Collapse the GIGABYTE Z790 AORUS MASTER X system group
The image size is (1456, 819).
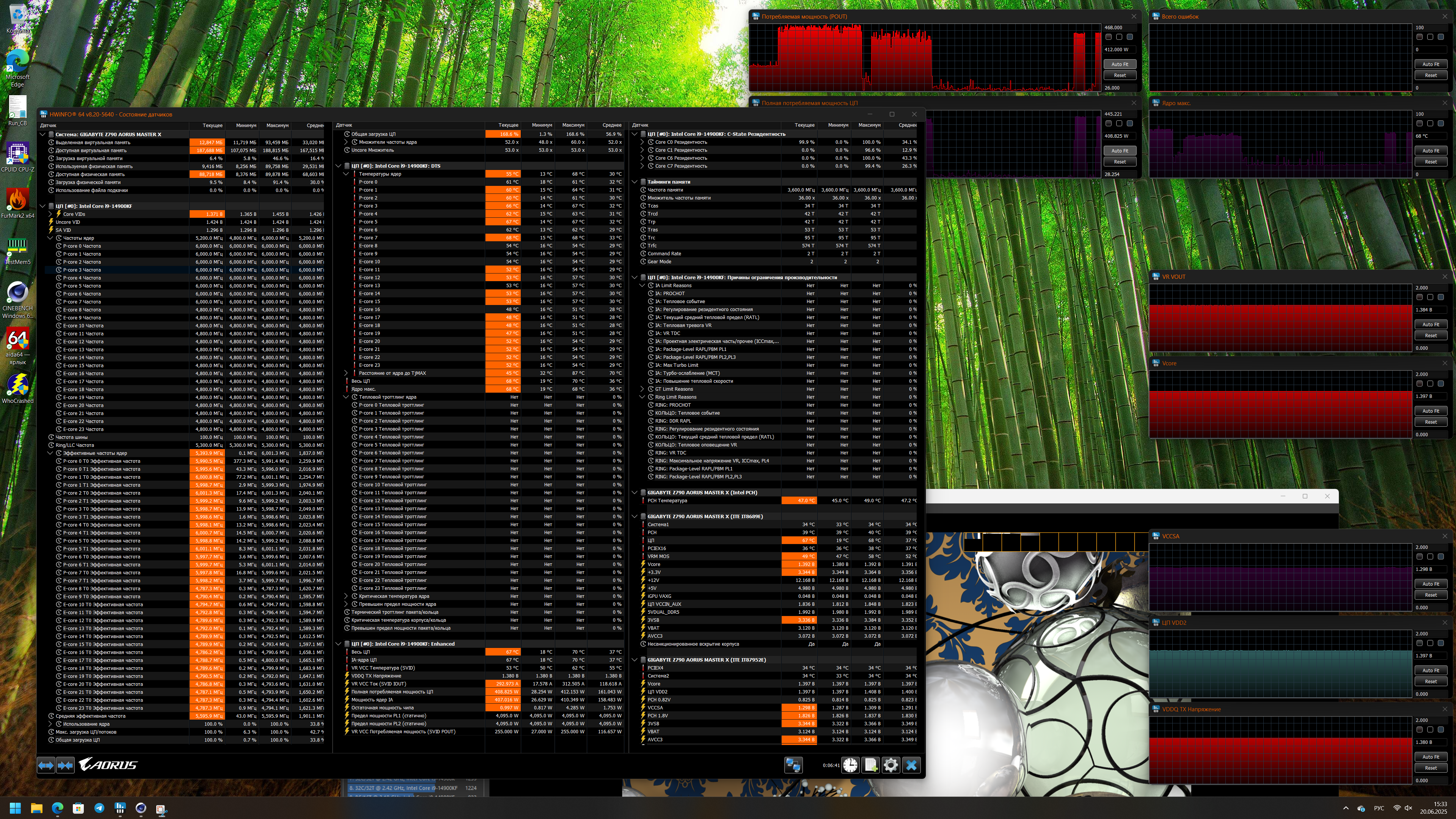click(42, 135)
